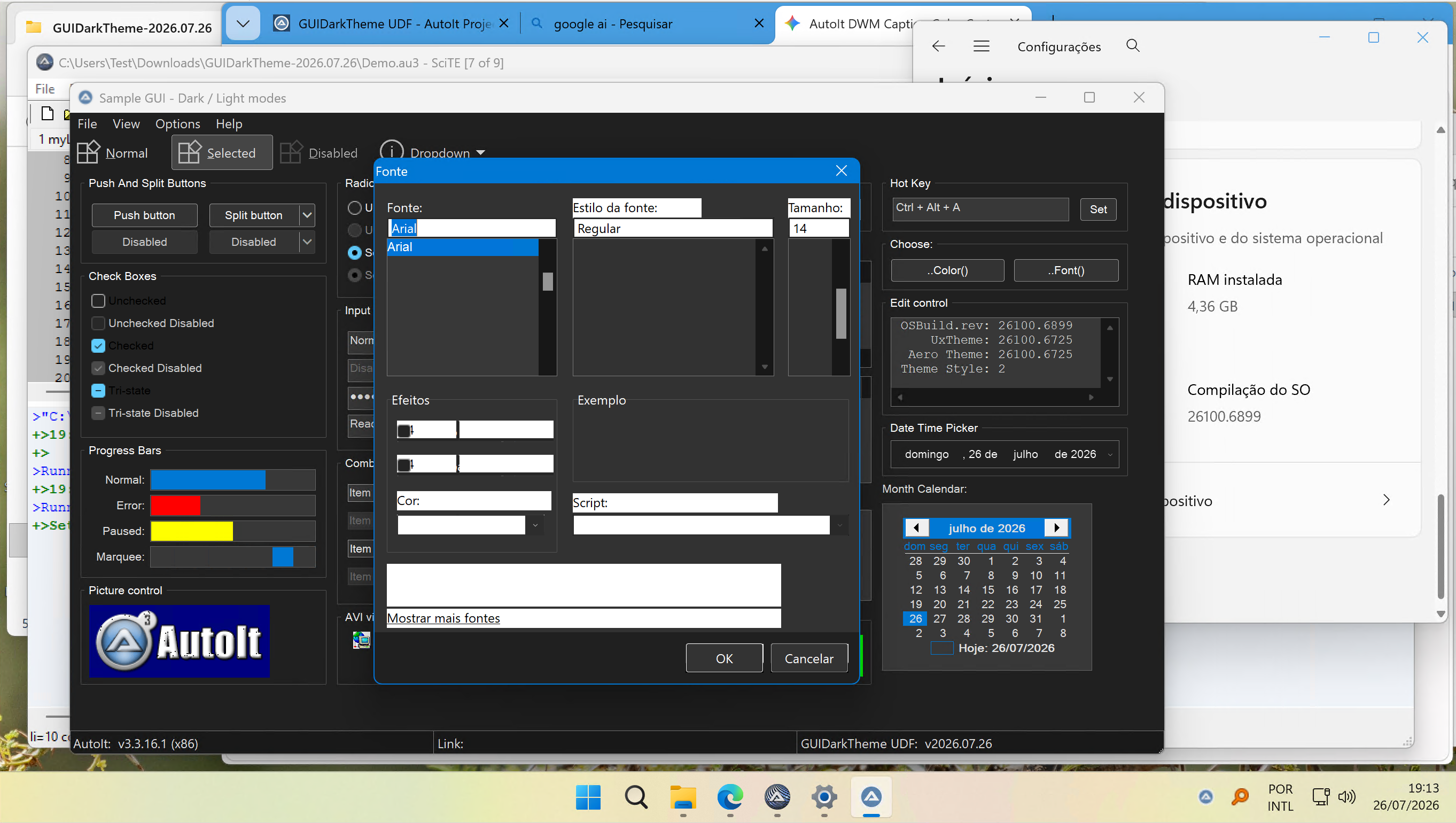Close the Fonte dialog with X
This screenshot has height=823, width=1456.
[x=841, y=170]
